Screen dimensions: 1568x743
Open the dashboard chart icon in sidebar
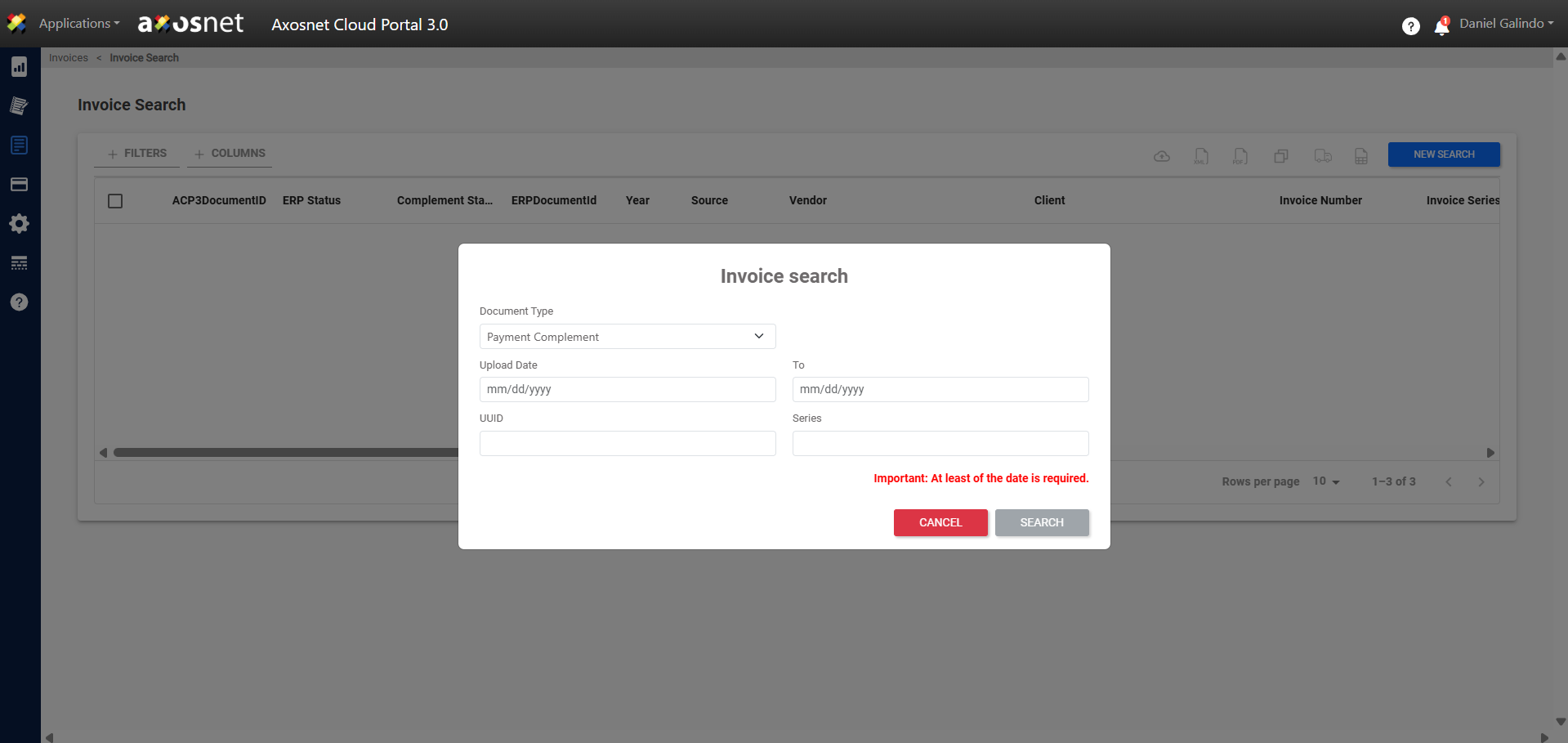click(20, 67)
